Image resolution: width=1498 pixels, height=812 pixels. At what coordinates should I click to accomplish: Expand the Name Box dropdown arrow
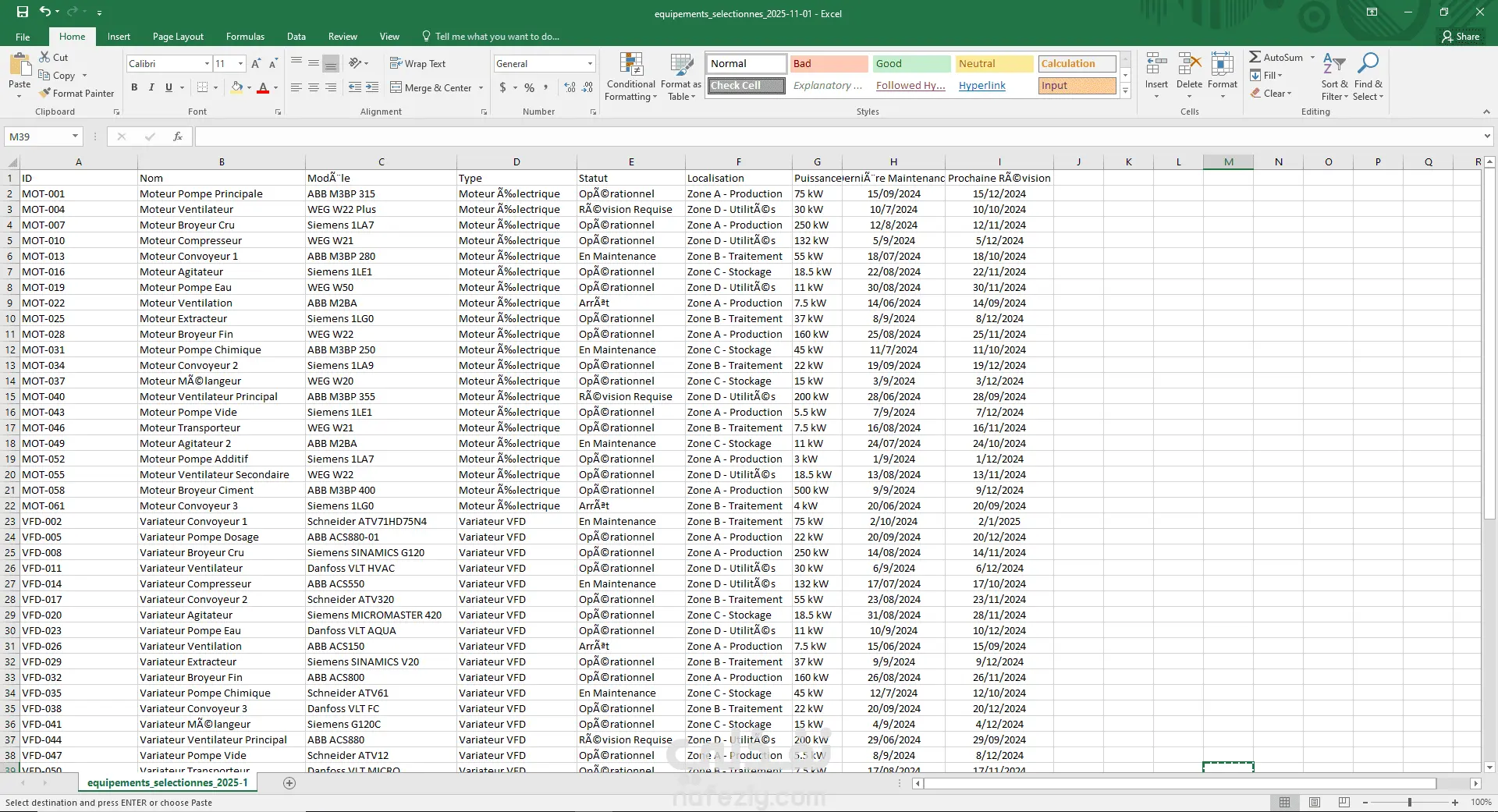point(75,137)
